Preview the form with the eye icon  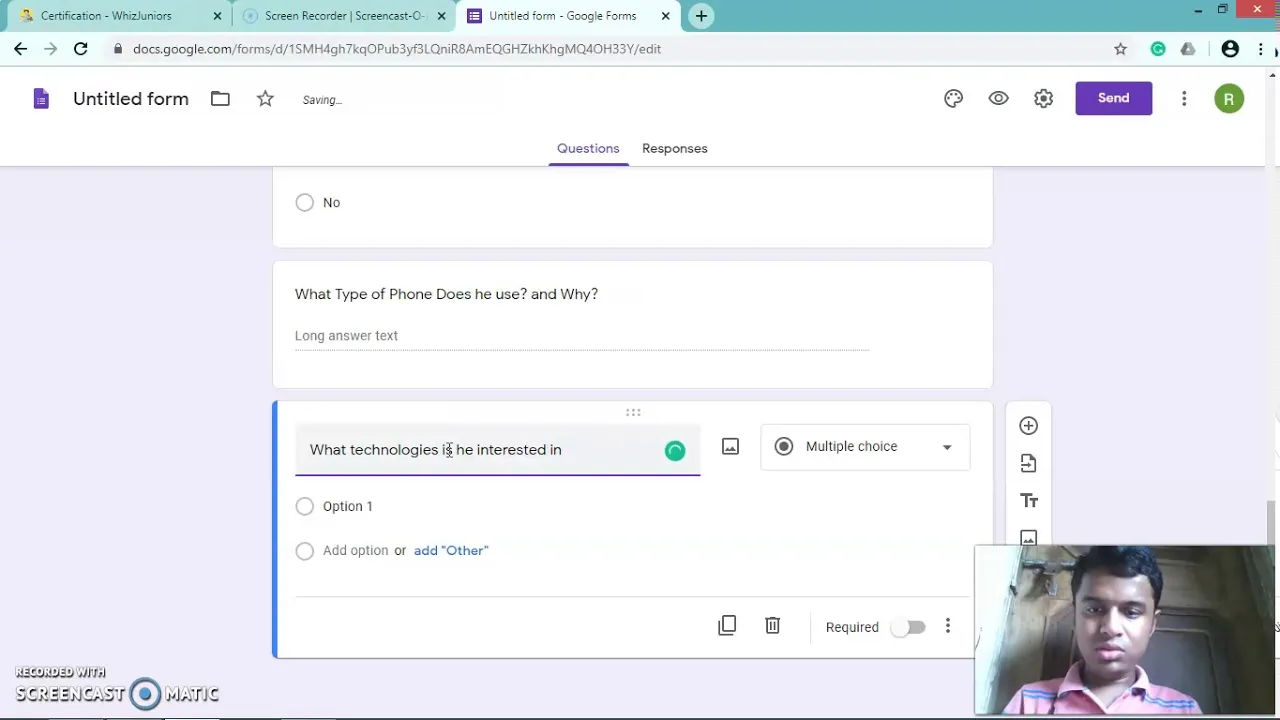pyautogui.click(x=998, y=98)
